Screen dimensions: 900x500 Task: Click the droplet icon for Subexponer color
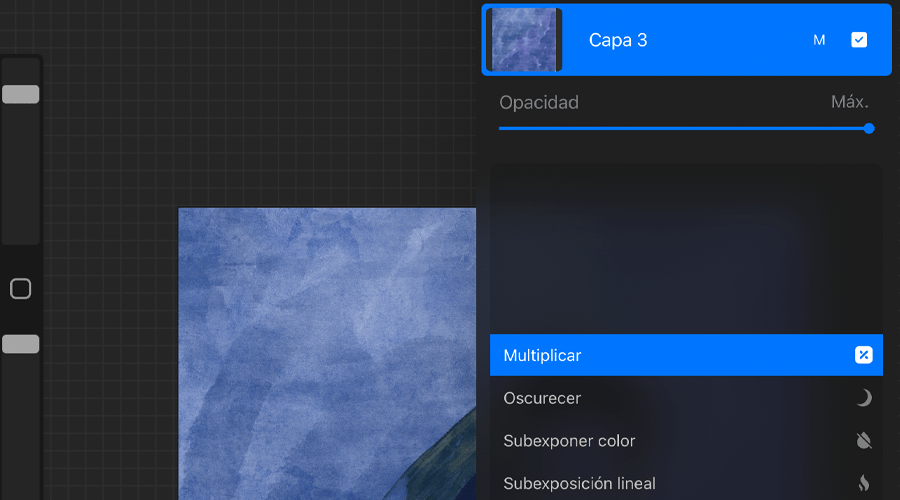point(864,441)
